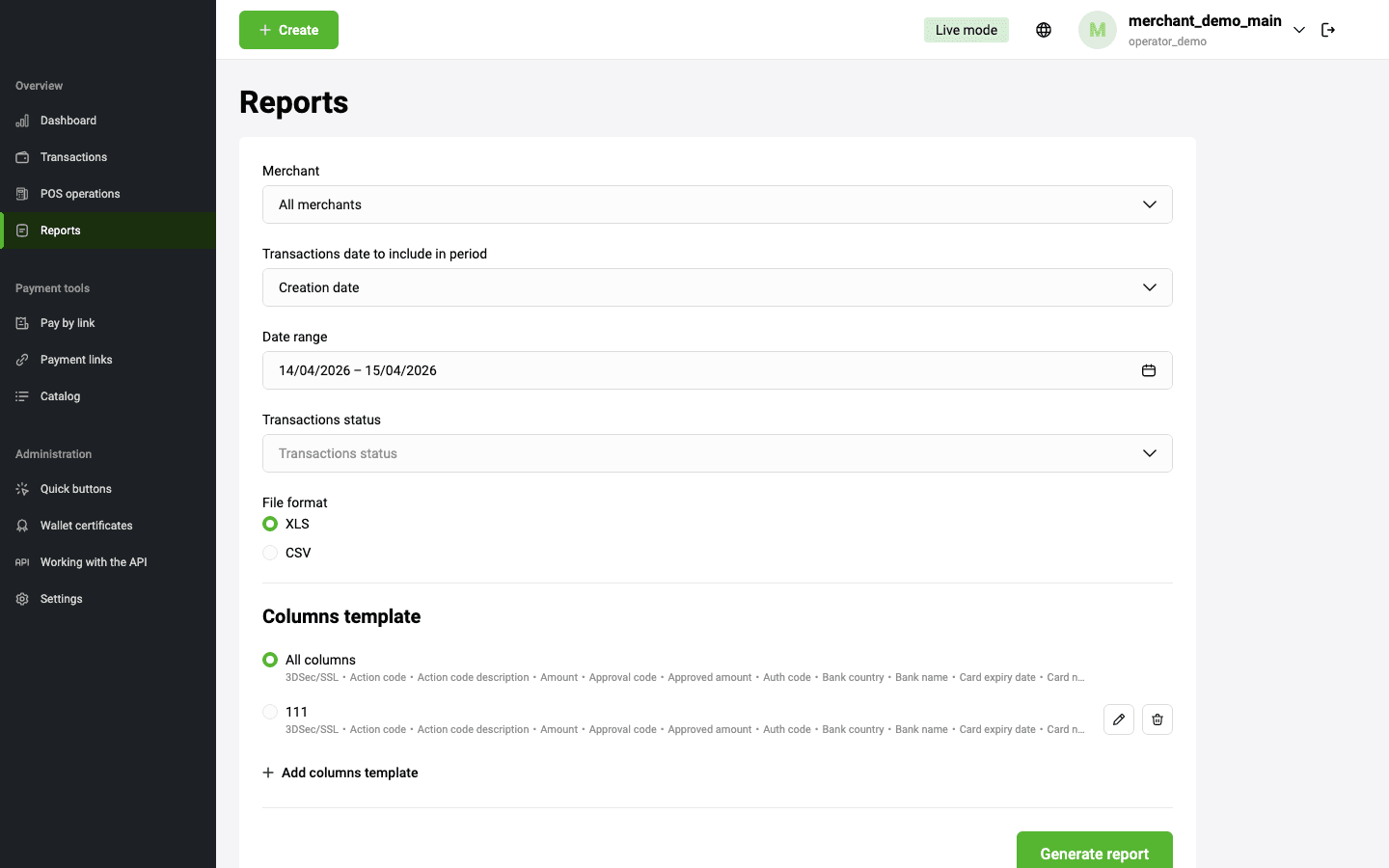This screenshot has width=1389, height=868.
Task: Open the date range calendar icon
Action: [1148, 370]
